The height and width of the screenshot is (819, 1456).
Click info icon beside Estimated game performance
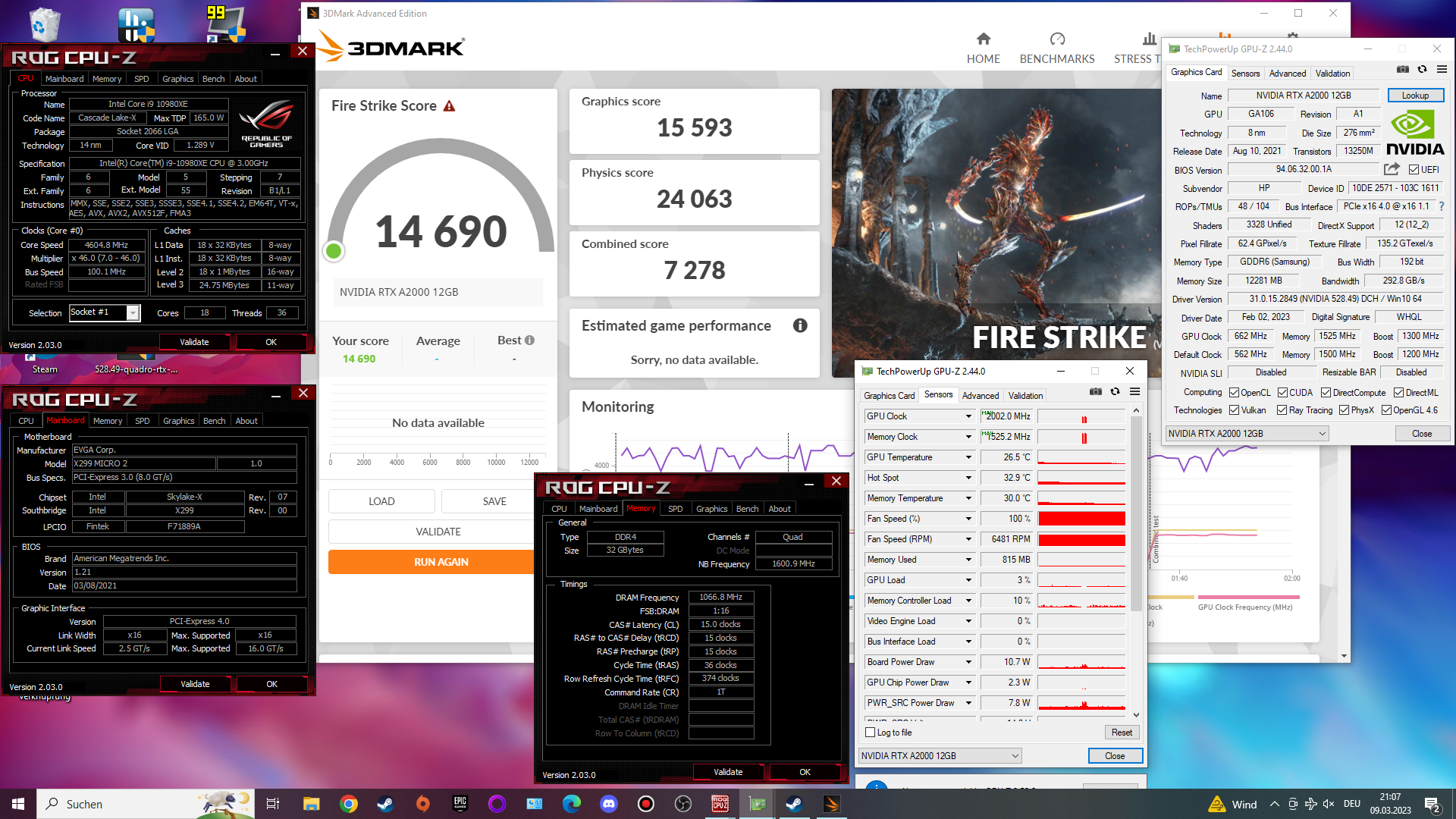800,325
